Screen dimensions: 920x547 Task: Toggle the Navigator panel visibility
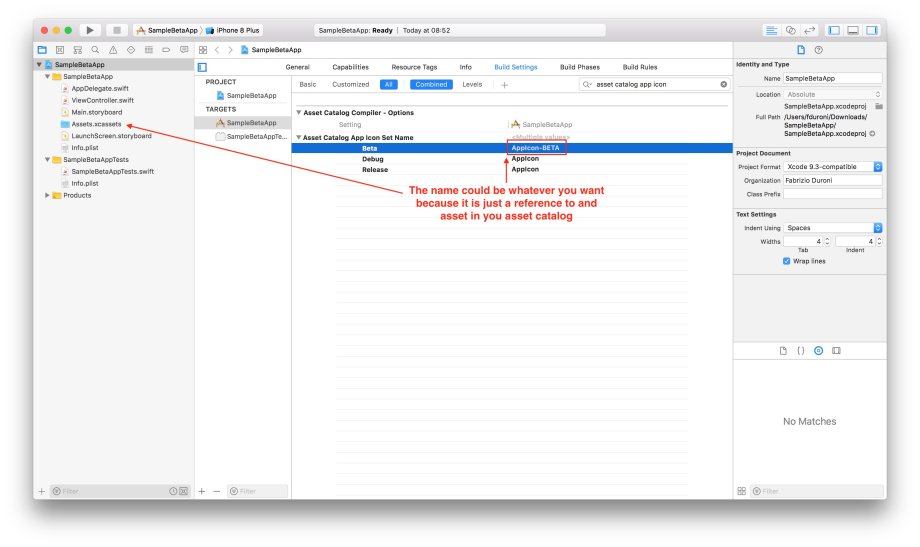pos(834,30)
